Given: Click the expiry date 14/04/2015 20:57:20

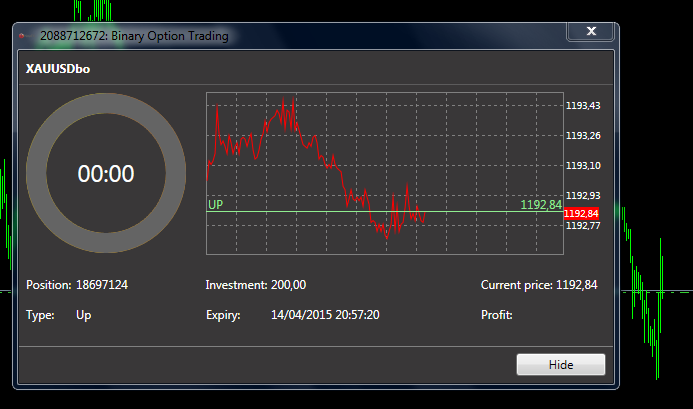Looking at the screenshot, I should click(325, 315).
